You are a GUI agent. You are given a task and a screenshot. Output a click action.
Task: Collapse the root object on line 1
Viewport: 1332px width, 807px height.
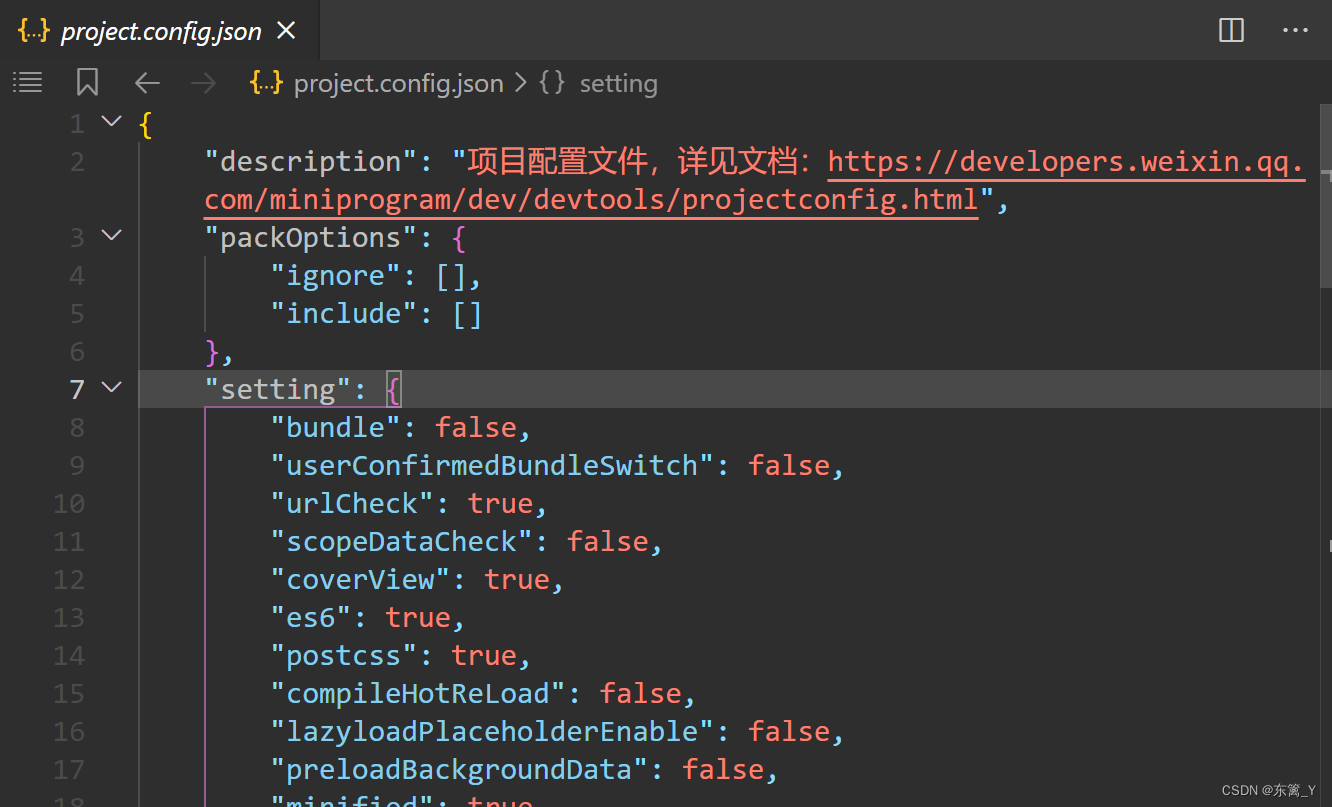(112, 122)
